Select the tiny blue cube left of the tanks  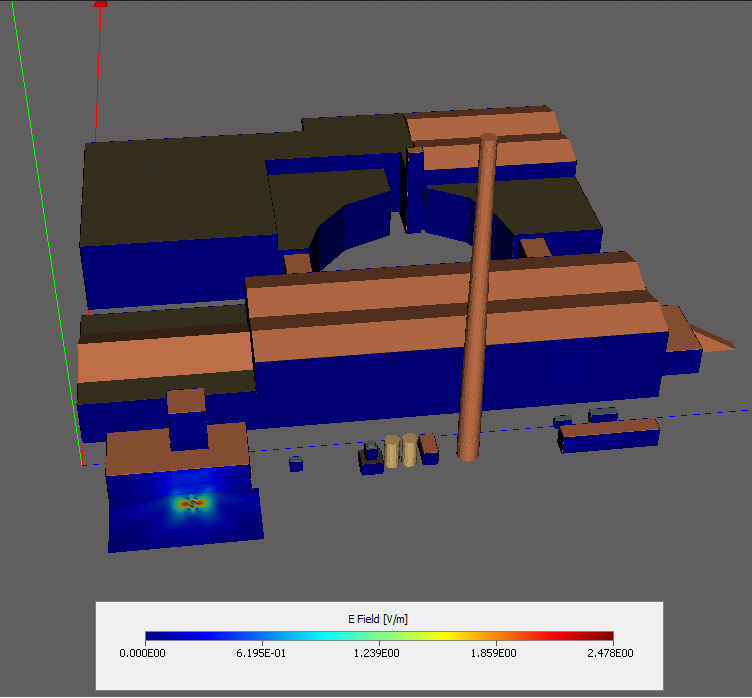coord(296,464)
